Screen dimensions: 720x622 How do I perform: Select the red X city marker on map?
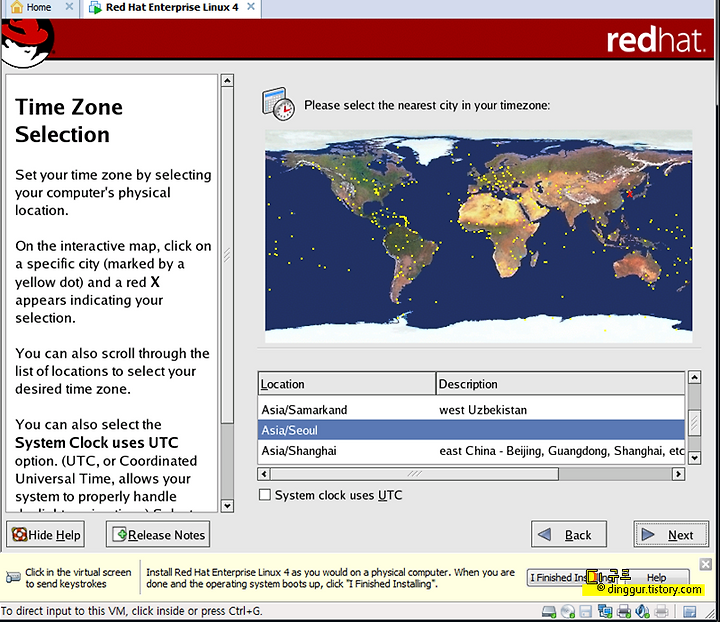630,194
